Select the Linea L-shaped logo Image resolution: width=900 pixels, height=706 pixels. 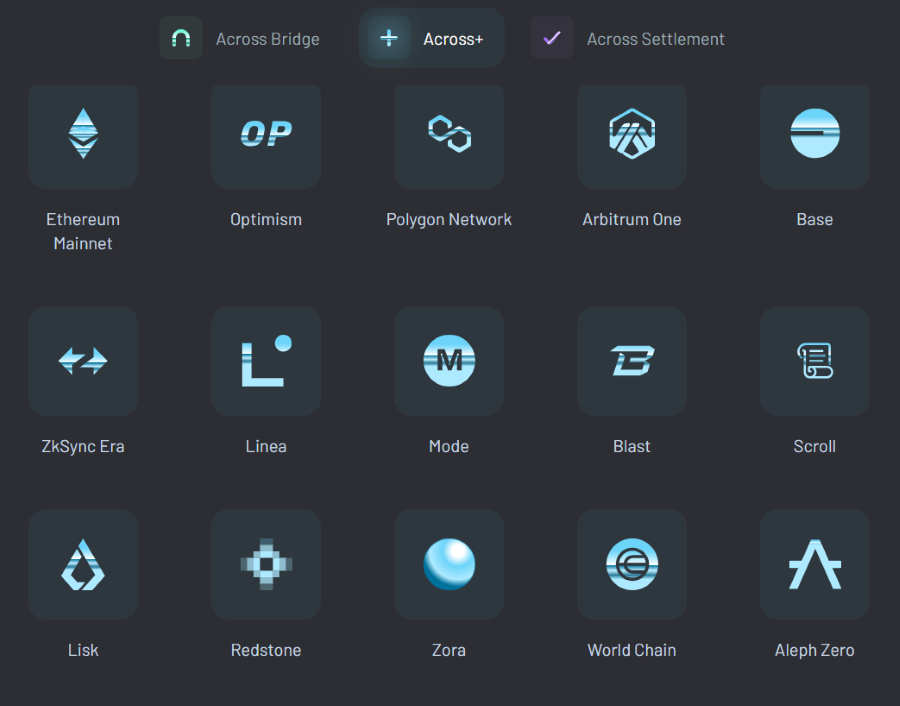tap(266, 361)
